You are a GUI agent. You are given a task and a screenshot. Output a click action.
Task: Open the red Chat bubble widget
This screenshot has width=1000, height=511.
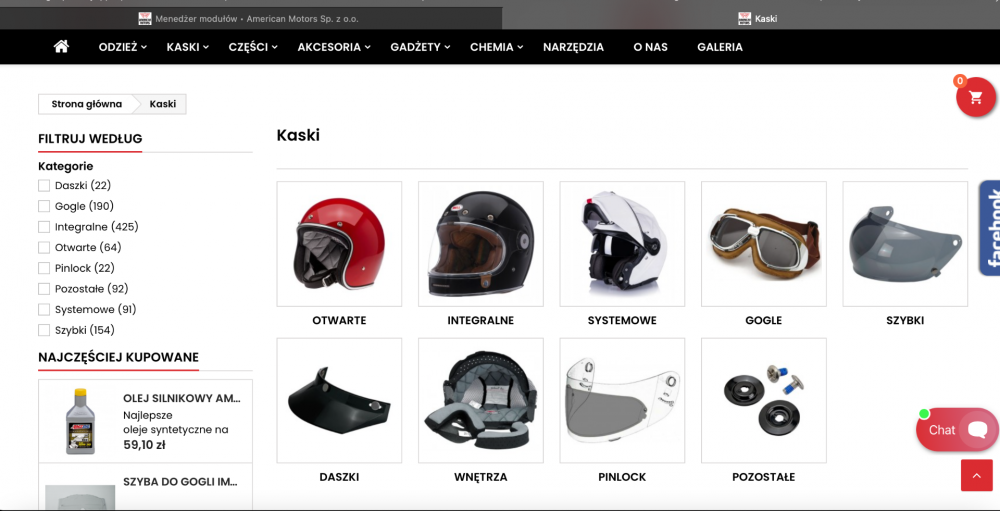point(957,430)
